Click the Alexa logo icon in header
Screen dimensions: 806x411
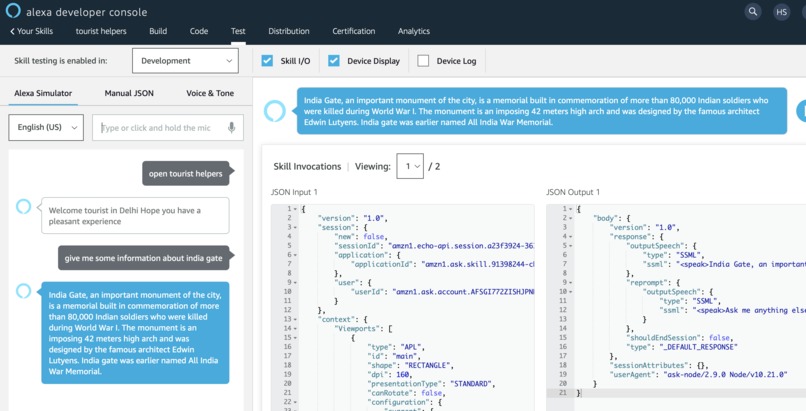[13, 11]
